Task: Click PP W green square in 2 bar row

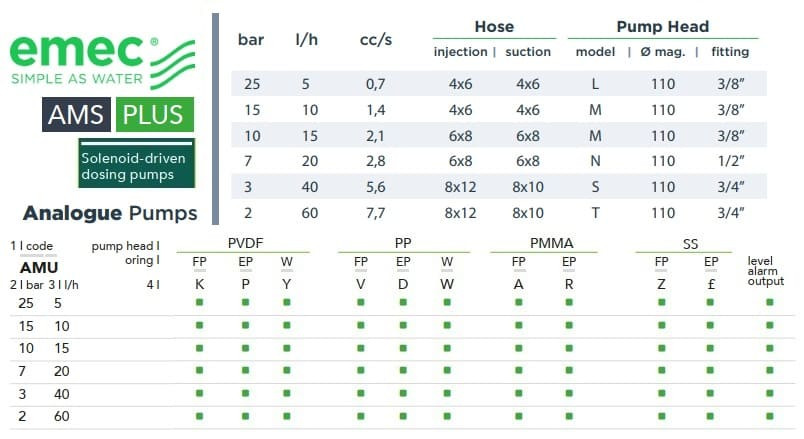Action: [447, 415]
